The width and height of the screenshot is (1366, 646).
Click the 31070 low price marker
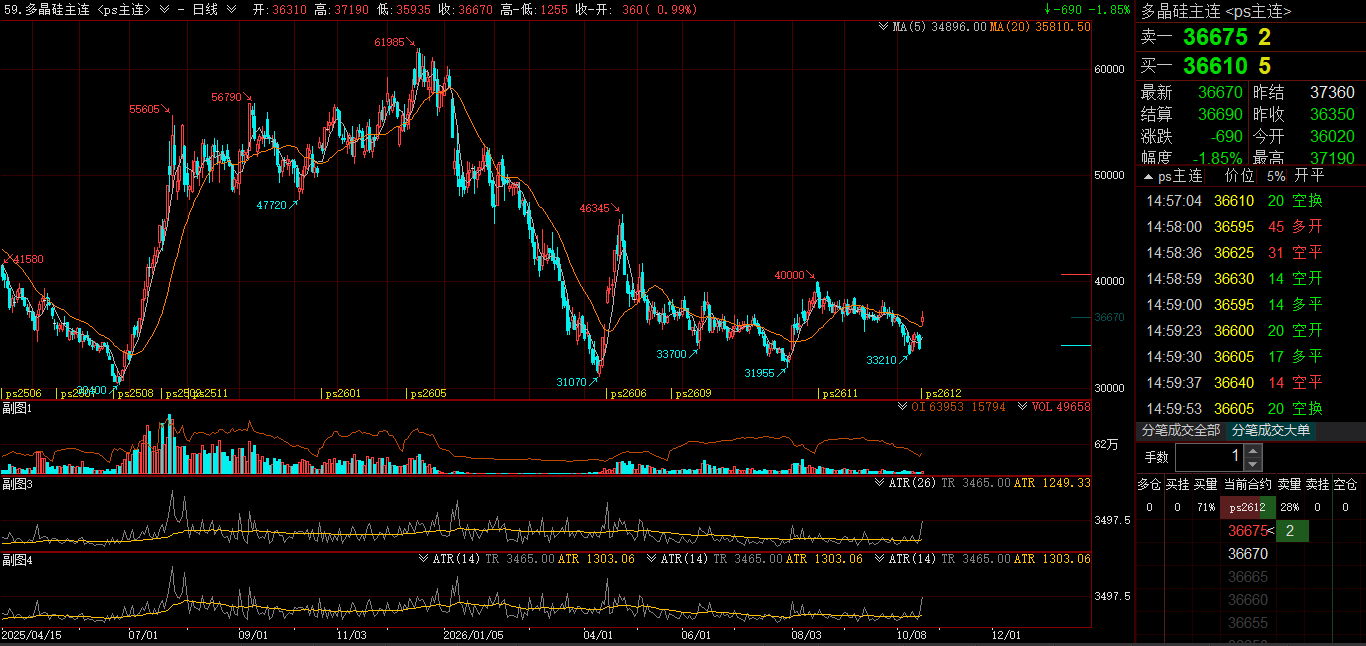(x=572, y=382)
